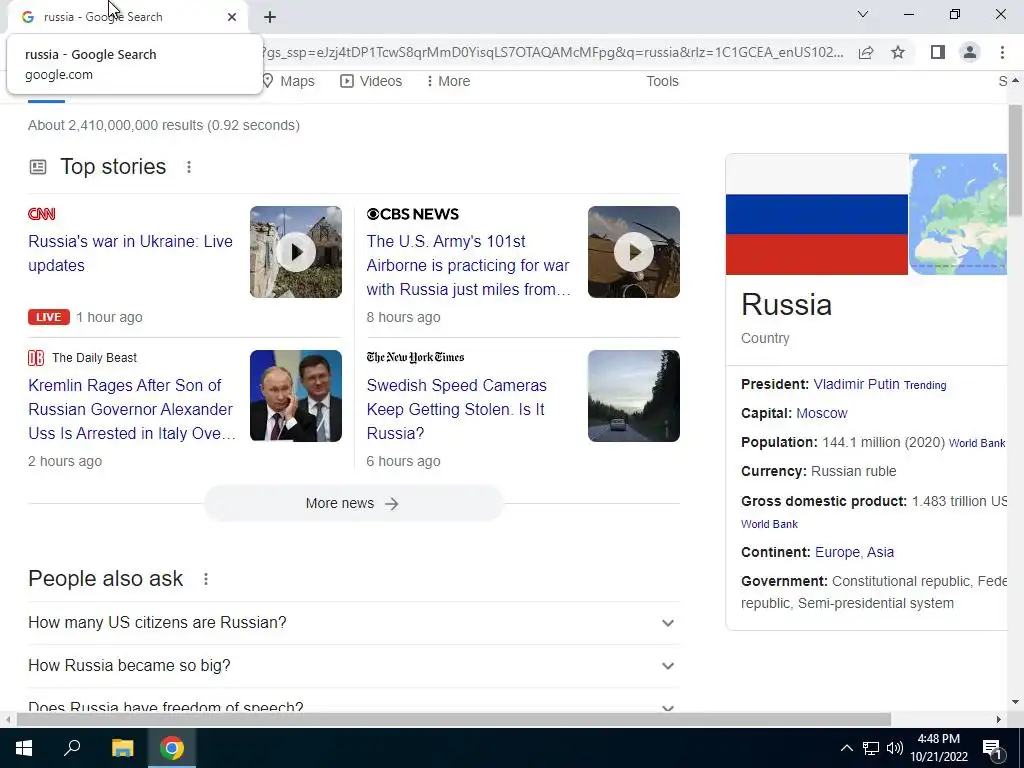Open the Asia continent link
This screenshot has width=1024, height=768.
(x=880, y=552)
